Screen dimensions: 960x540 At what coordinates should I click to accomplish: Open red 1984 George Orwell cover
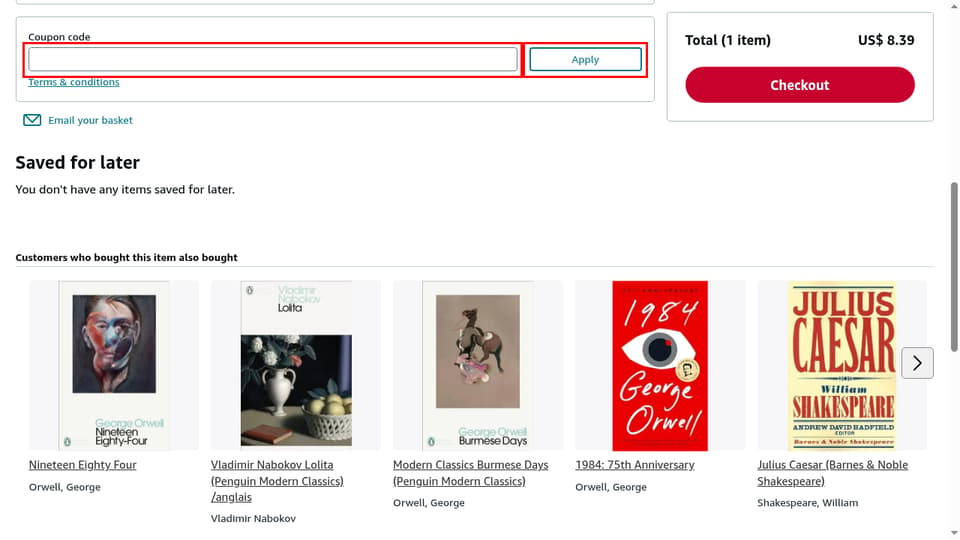(660, 366)
